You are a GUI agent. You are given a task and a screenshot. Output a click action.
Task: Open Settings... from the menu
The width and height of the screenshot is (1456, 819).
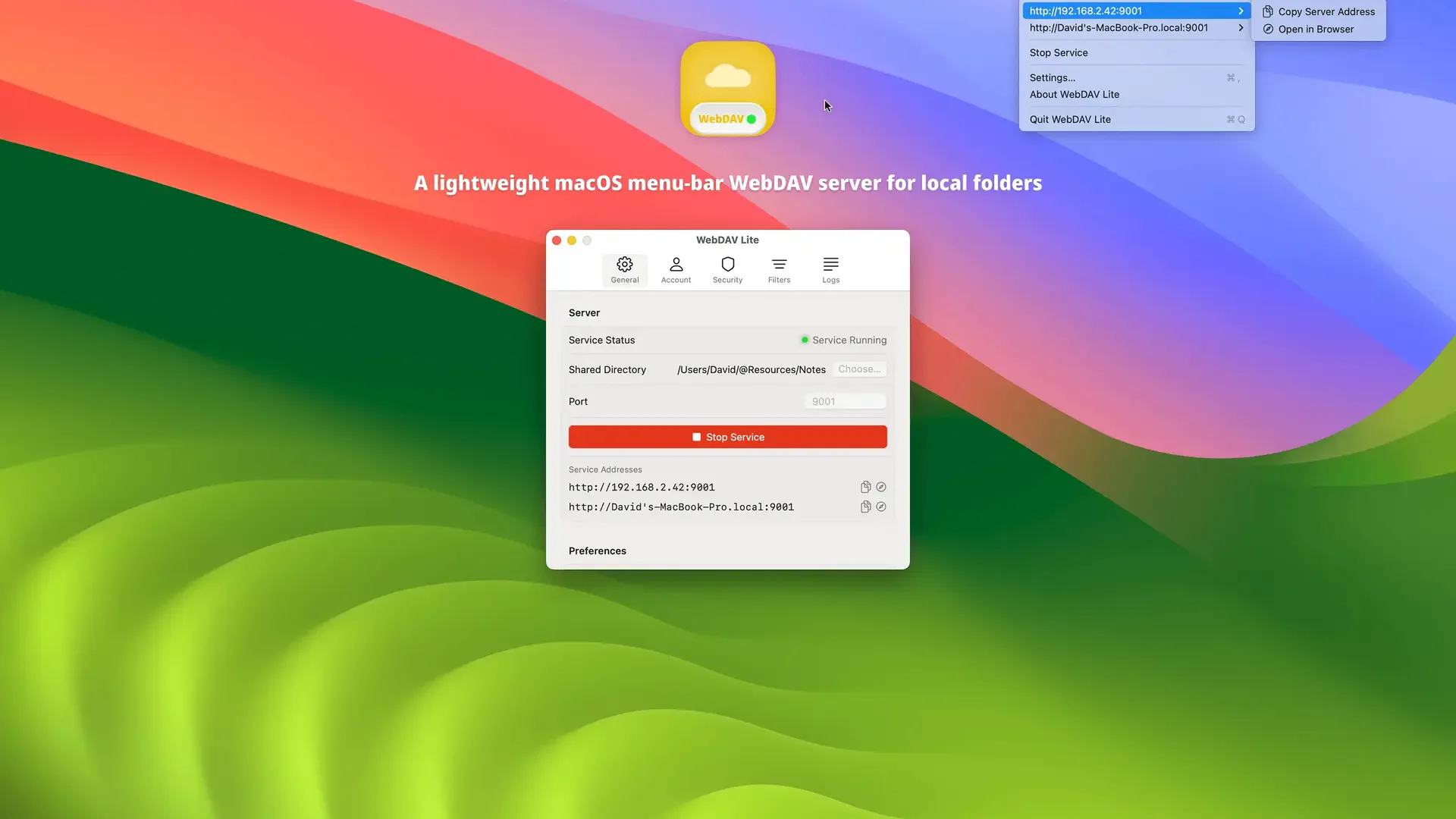[1136, 77]
